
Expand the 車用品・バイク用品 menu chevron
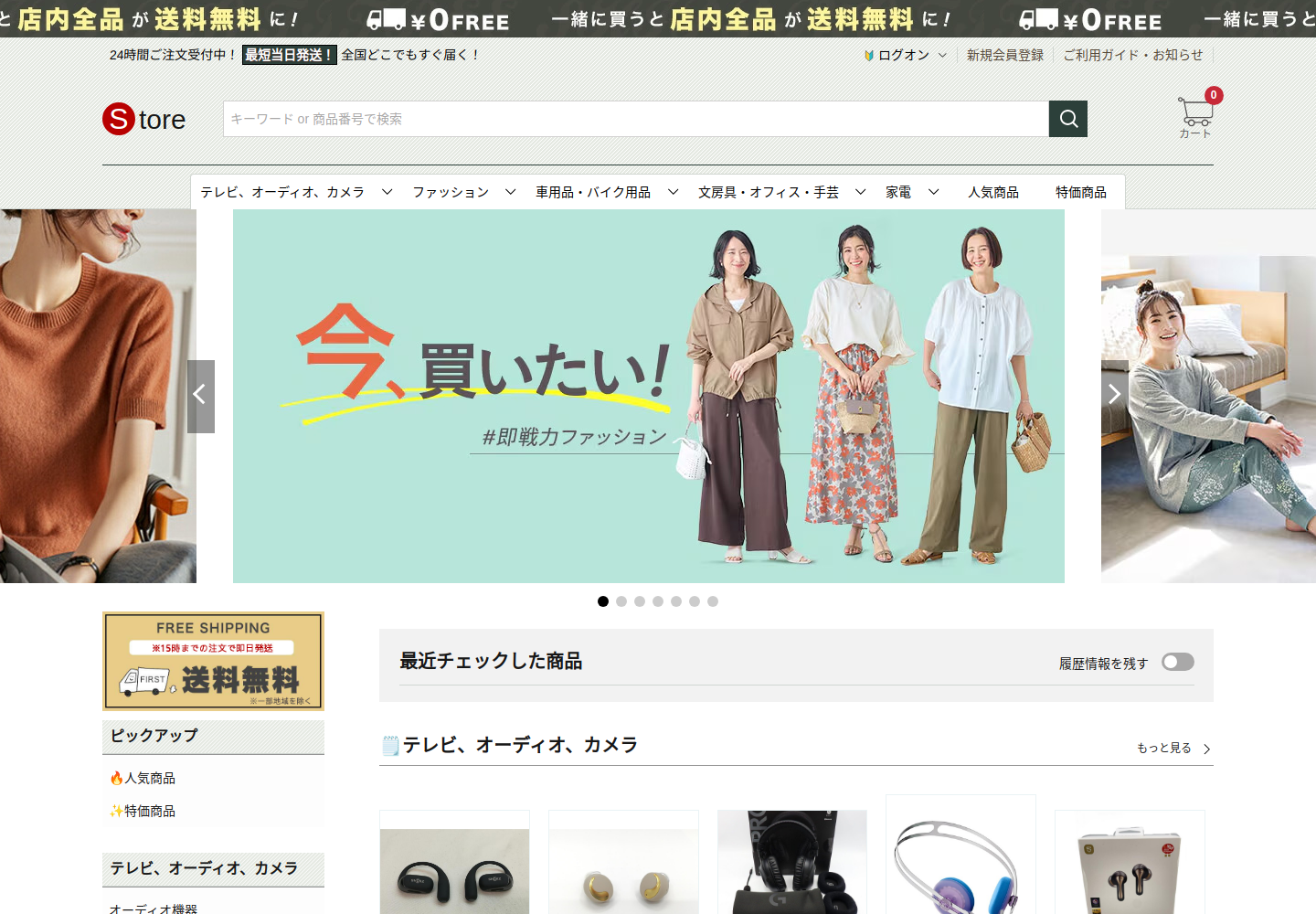click(x=674, y=192)
